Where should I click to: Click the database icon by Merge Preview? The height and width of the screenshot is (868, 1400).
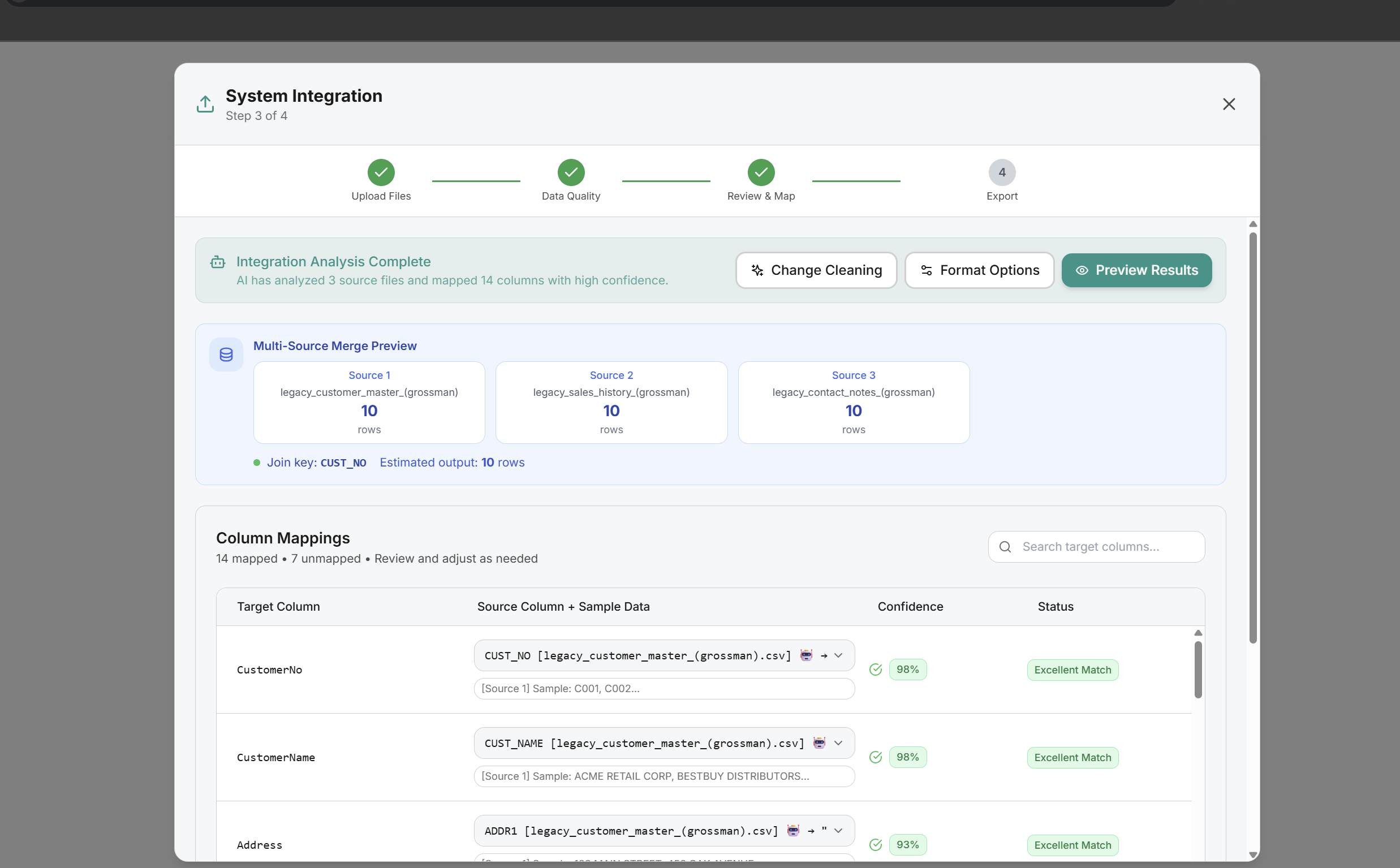[226, 355]
